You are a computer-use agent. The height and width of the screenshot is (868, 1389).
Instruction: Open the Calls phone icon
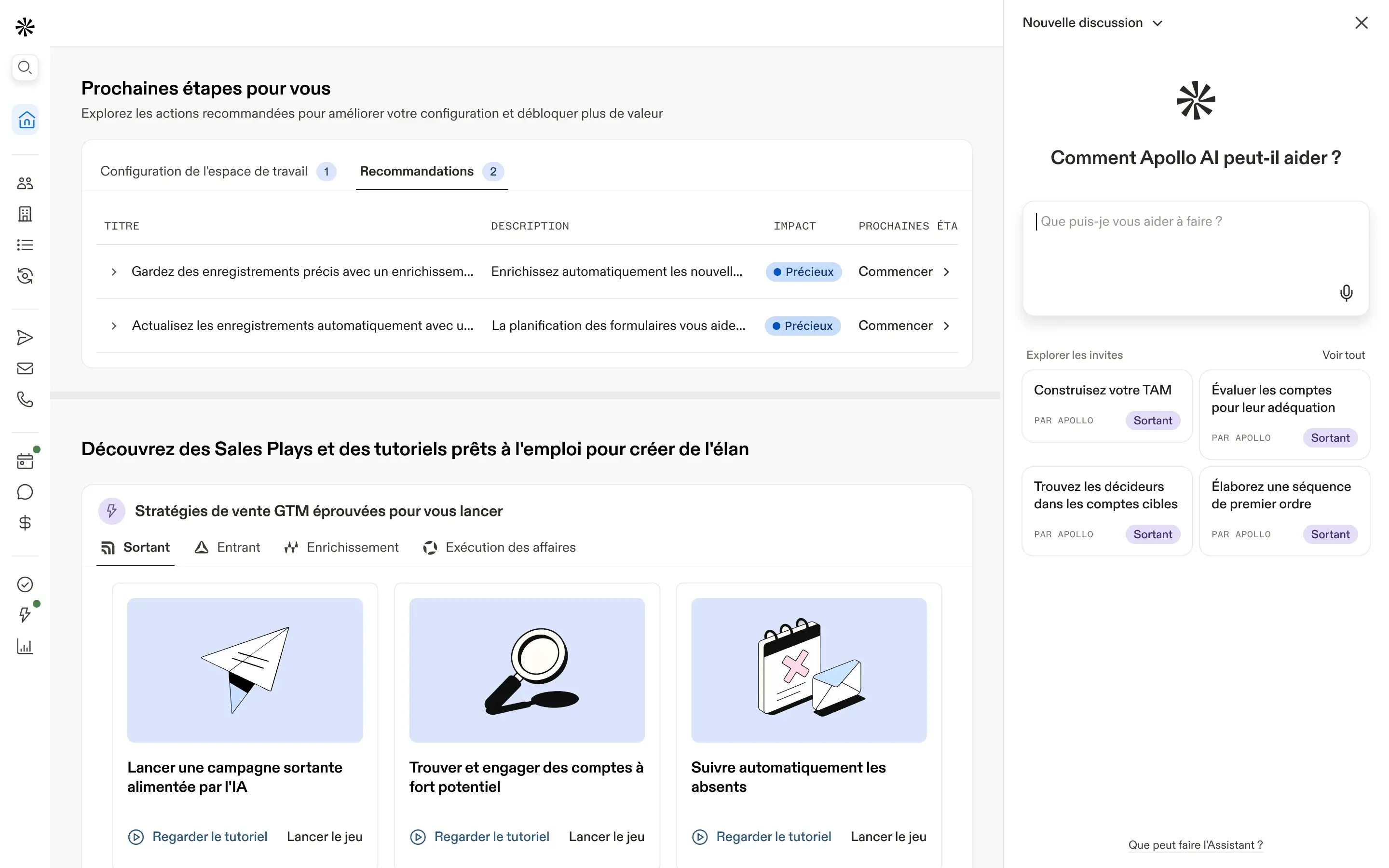point(25,399)
